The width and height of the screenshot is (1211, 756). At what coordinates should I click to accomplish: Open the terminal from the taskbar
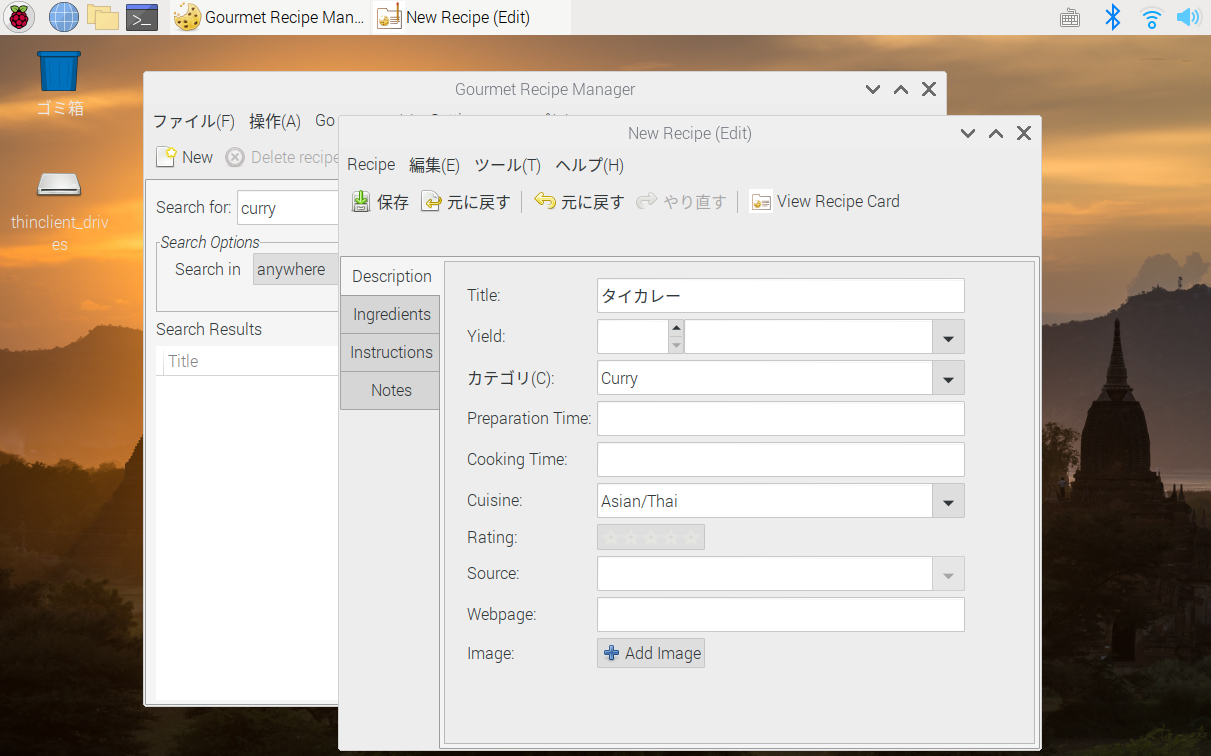(x=141, y=16)
